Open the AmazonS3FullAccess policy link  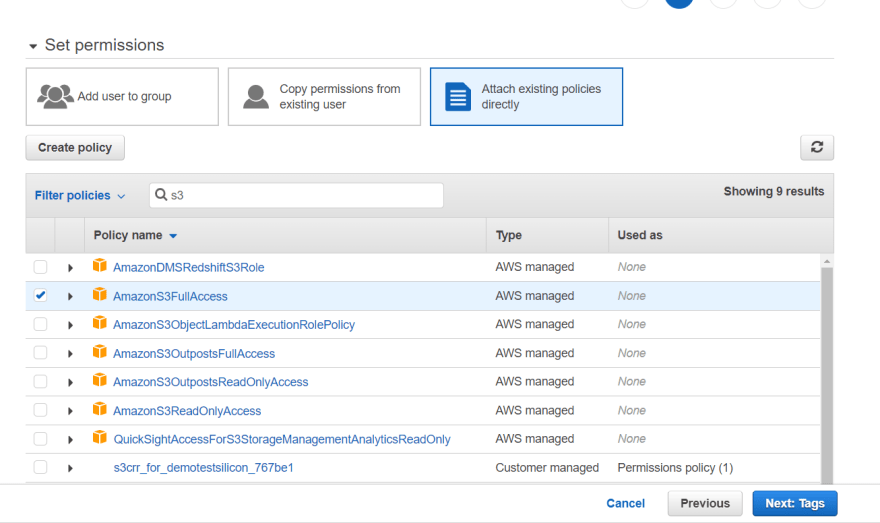170,296
